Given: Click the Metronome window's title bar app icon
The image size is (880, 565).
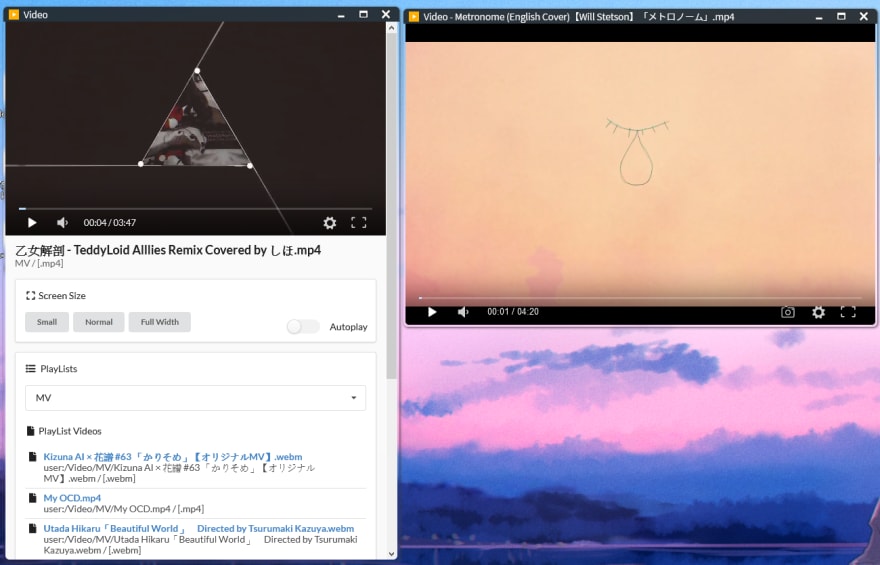Looking at the screenshot, I should click(x=414, y=17).
